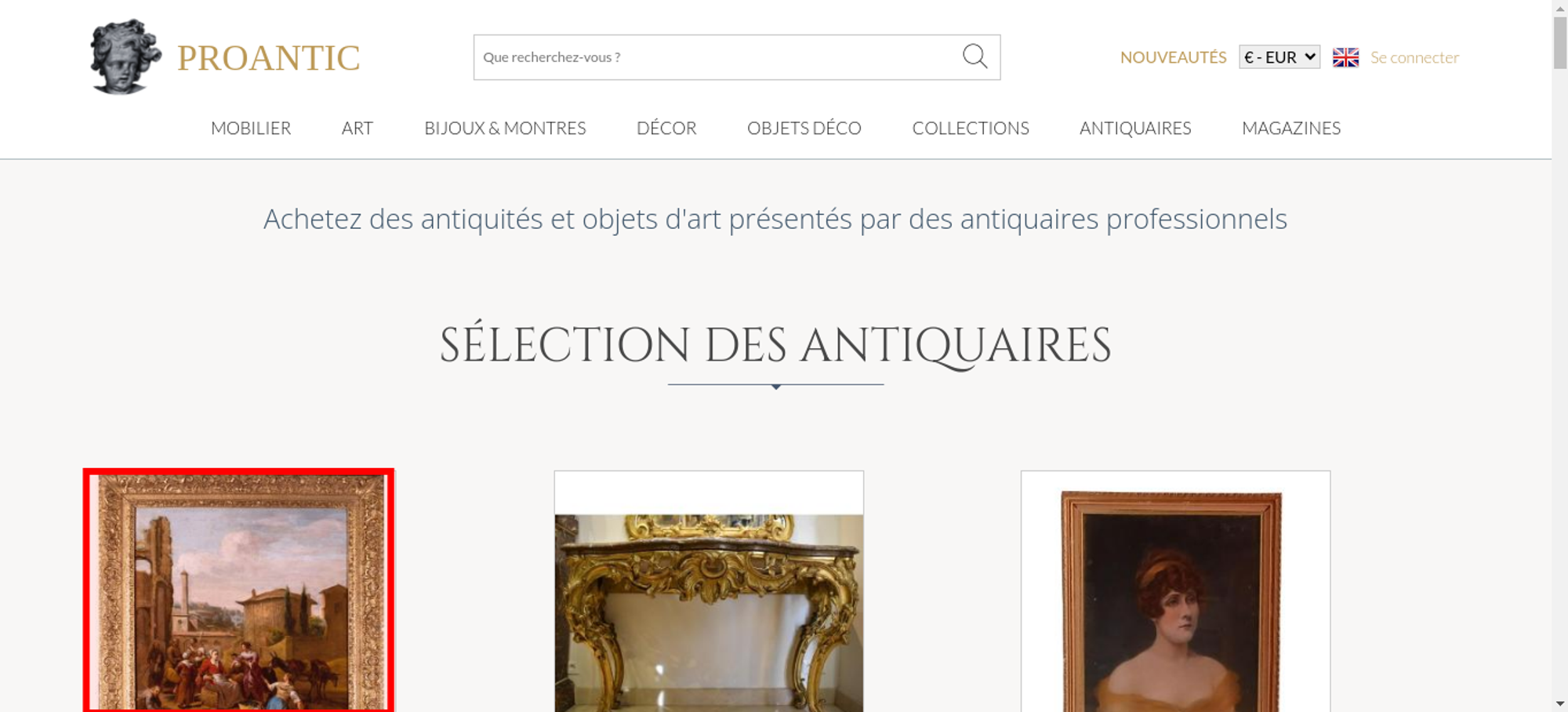Open the EUR currency dropdown
Image resolution: width=1568 pixels, height=712 pixels.
[x=1279, y=57]
